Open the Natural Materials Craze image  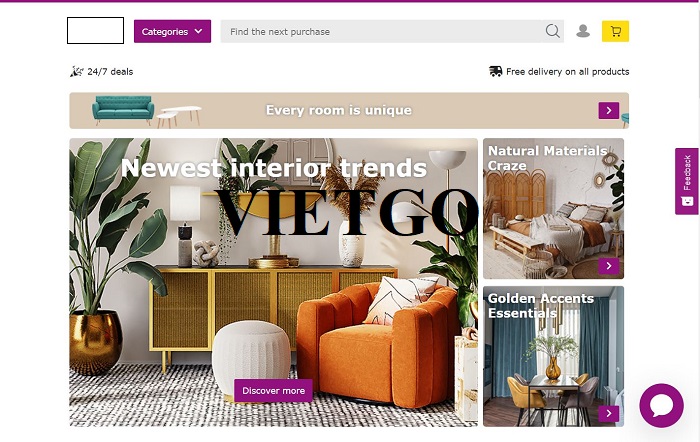coord(553,208)
